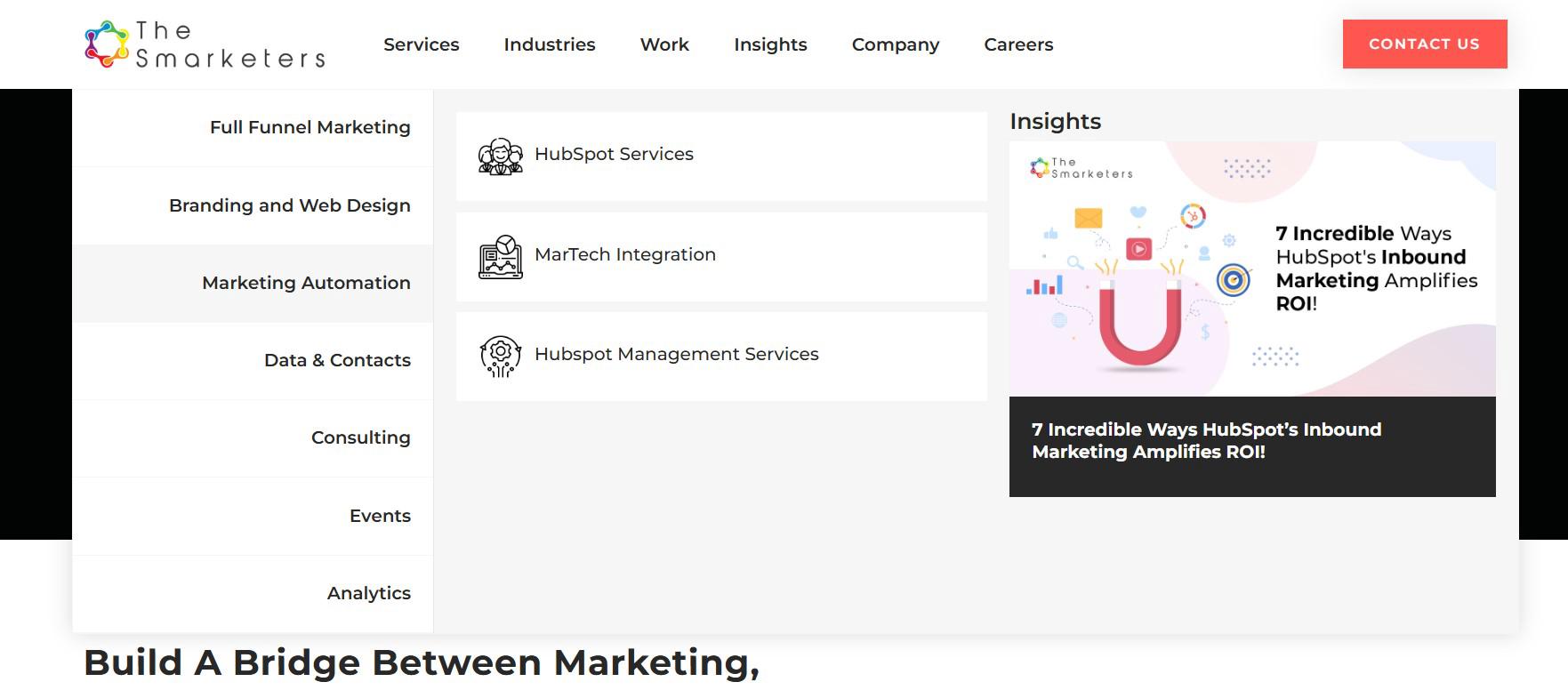Image resolution: width=1568 pixels, height=690 pixels.
Task: Open the Analytics category
Action: tap(368, 593)
